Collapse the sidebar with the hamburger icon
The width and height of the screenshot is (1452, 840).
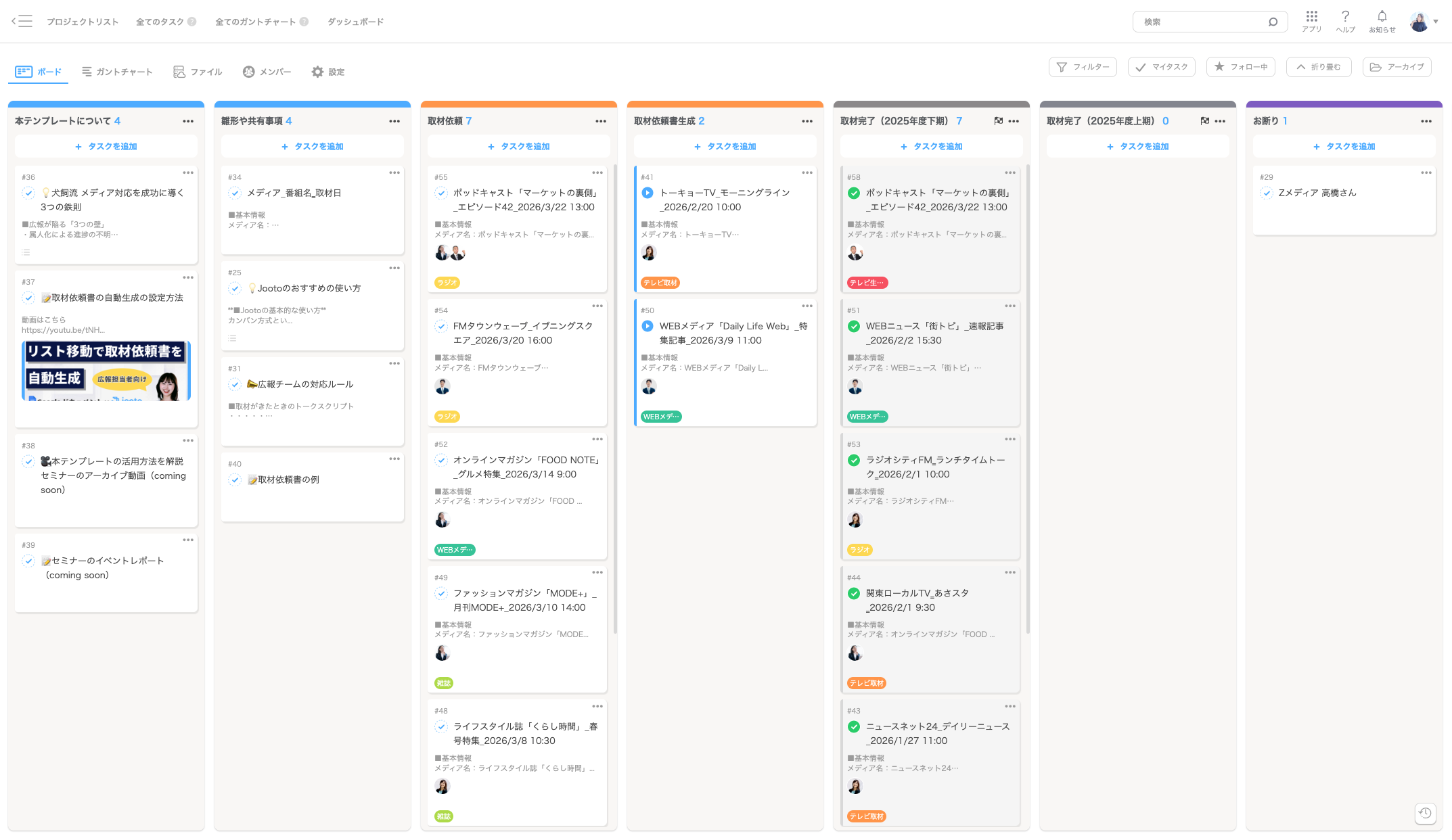(x=22, y=21)
